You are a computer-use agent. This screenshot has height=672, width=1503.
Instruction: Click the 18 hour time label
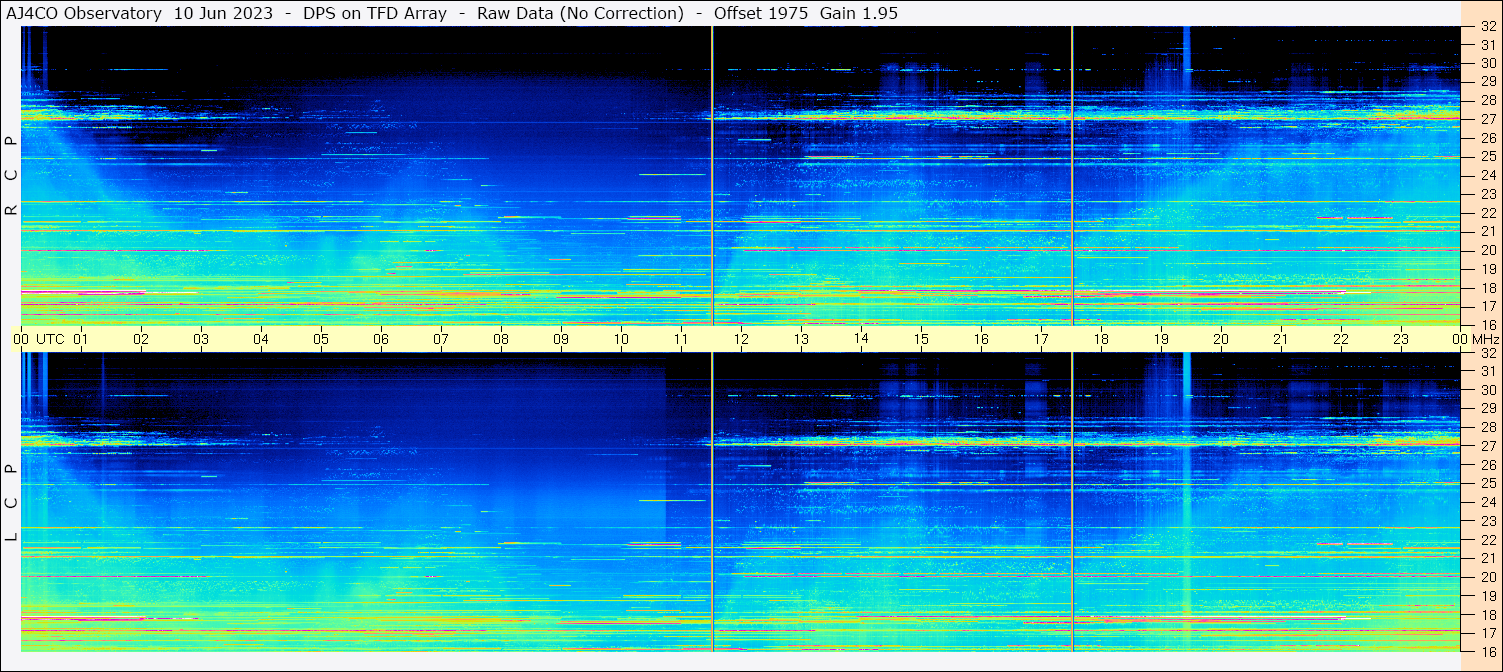click(x=1101, y=339)
